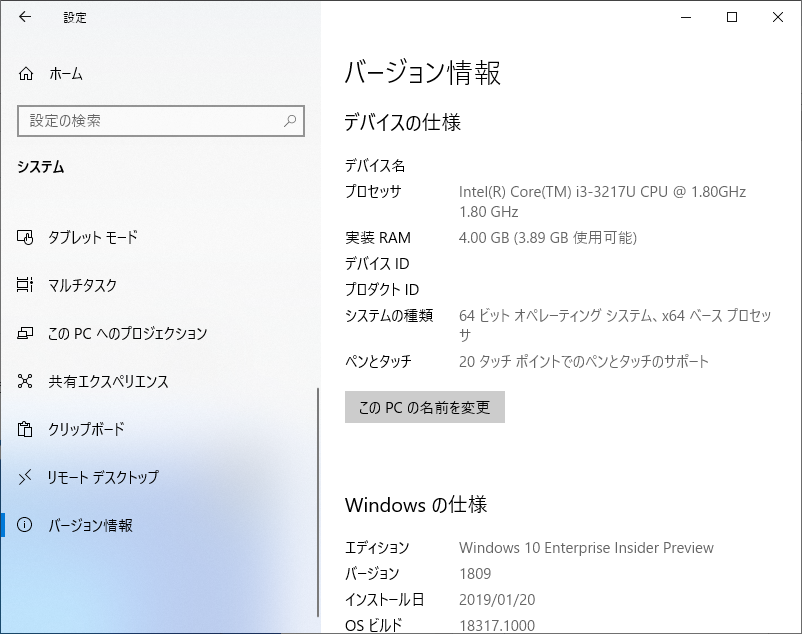The image size is (802, 634).
Task: Click the エディション label
Action: 377,548
